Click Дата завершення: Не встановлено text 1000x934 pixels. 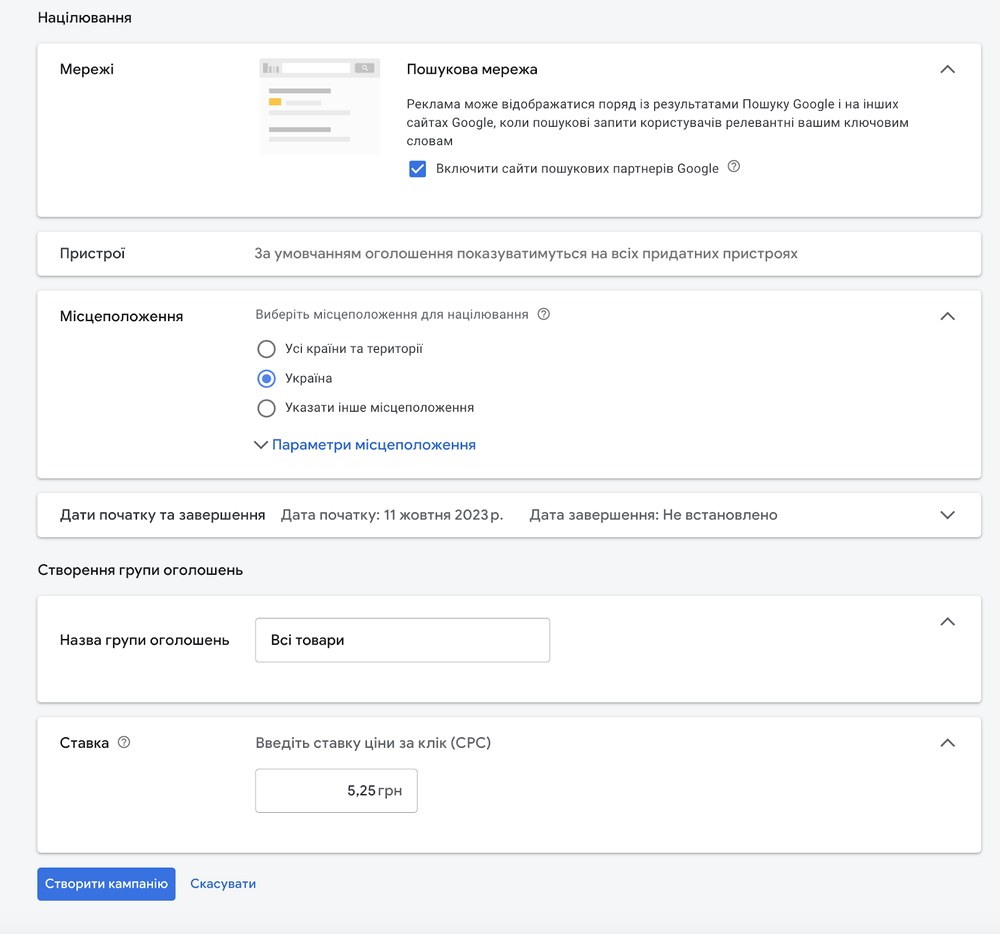coord(654,515)
